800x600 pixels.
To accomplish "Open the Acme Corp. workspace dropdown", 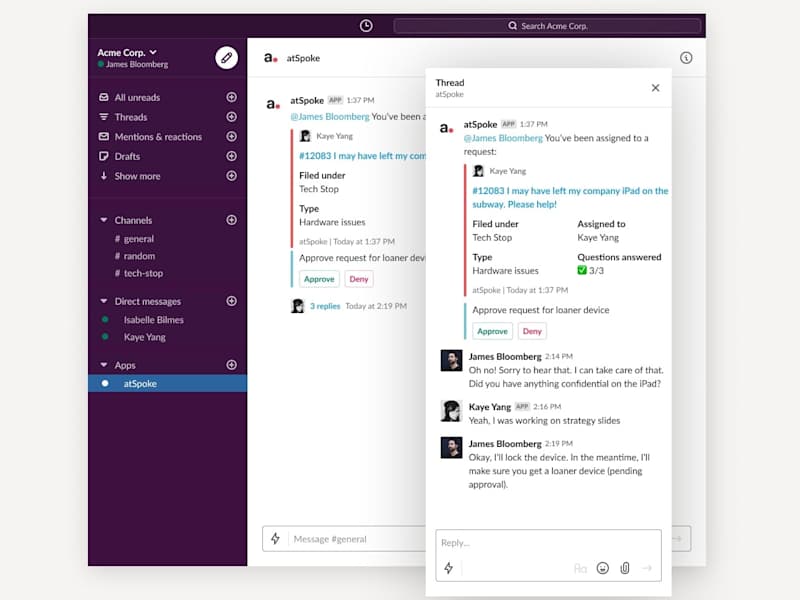I will (x=127, y=53).
